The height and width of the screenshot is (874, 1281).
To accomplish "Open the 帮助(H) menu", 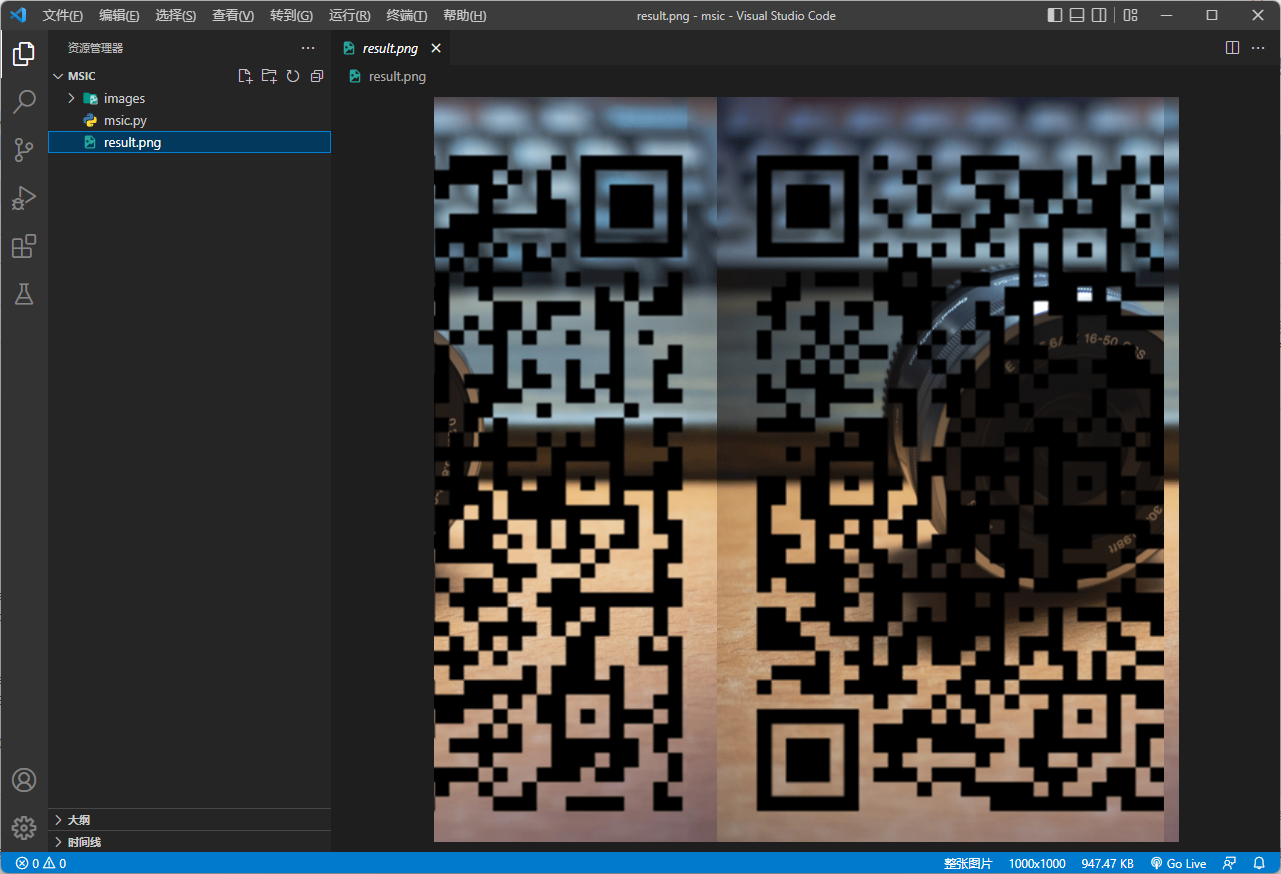I will 464,15.
